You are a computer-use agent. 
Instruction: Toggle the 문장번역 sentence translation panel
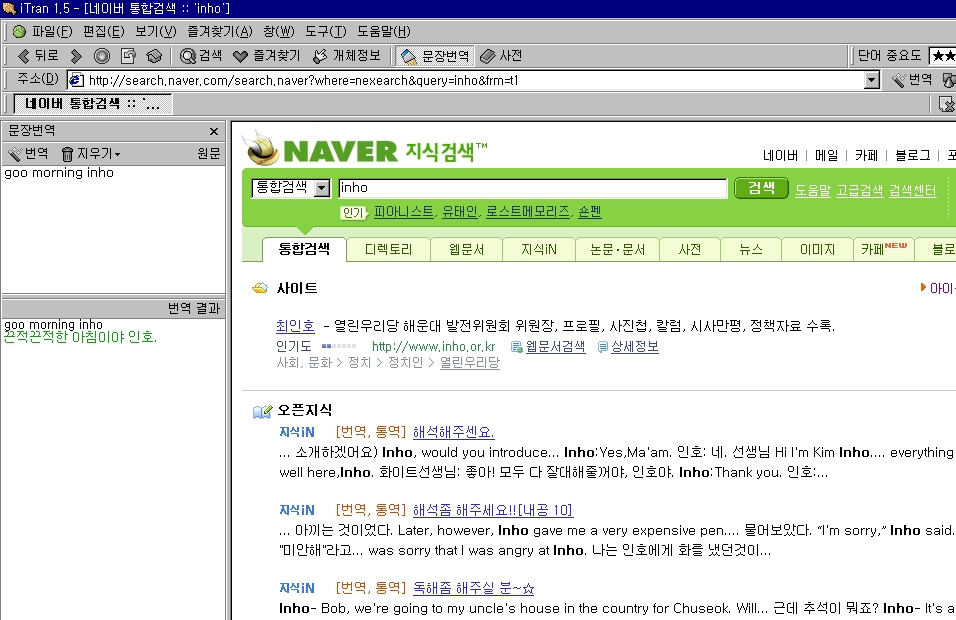point(435,56)
